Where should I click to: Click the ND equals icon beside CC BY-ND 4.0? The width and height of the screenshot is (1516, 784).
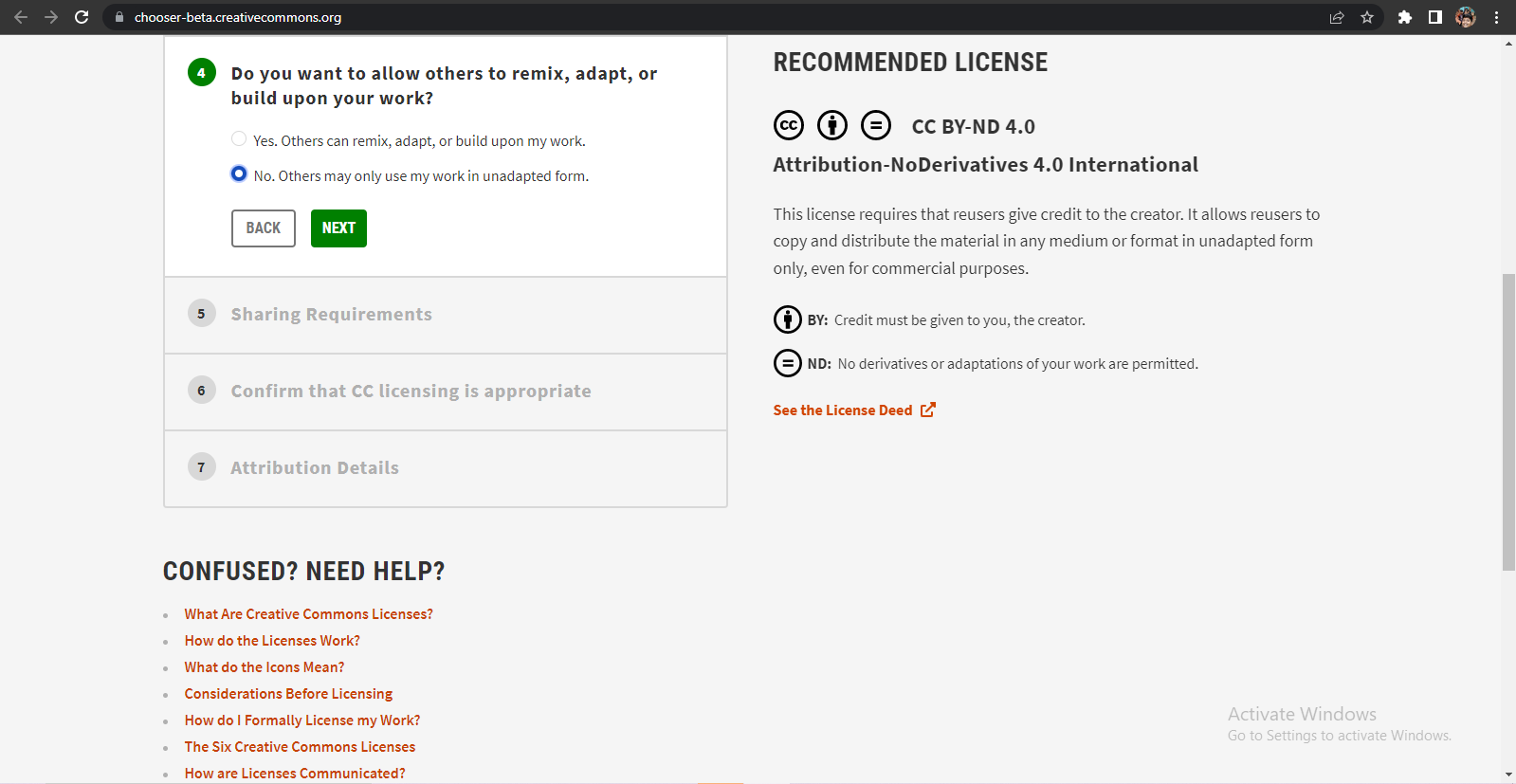pos(876,125)
